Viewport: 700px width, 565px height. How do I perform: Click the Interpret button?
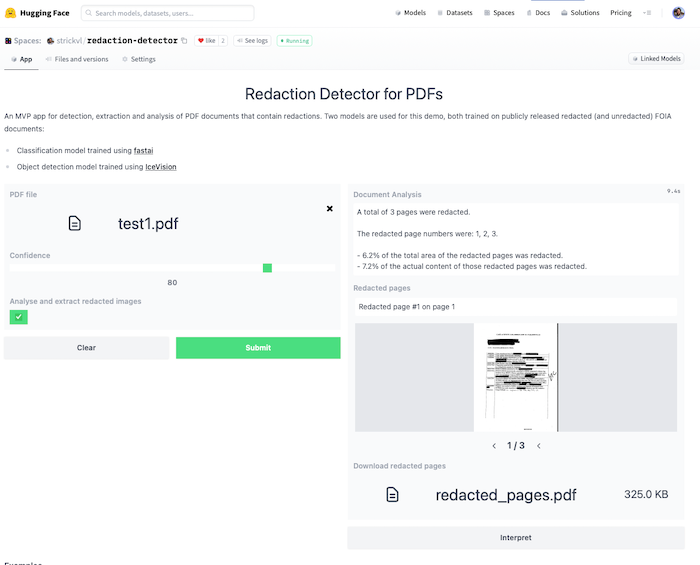515,537
